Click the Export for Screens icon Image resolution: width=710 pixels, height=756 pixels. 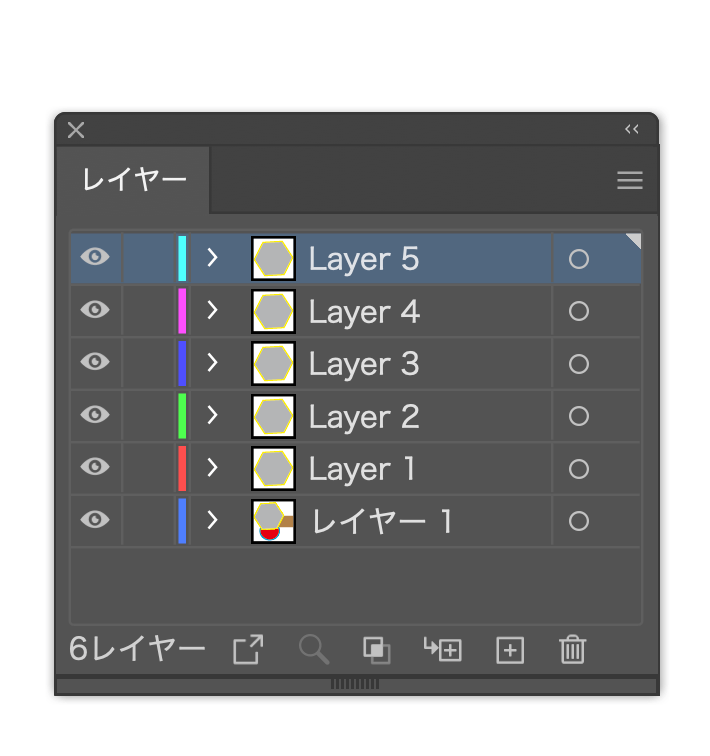click(x=248, y=650)
